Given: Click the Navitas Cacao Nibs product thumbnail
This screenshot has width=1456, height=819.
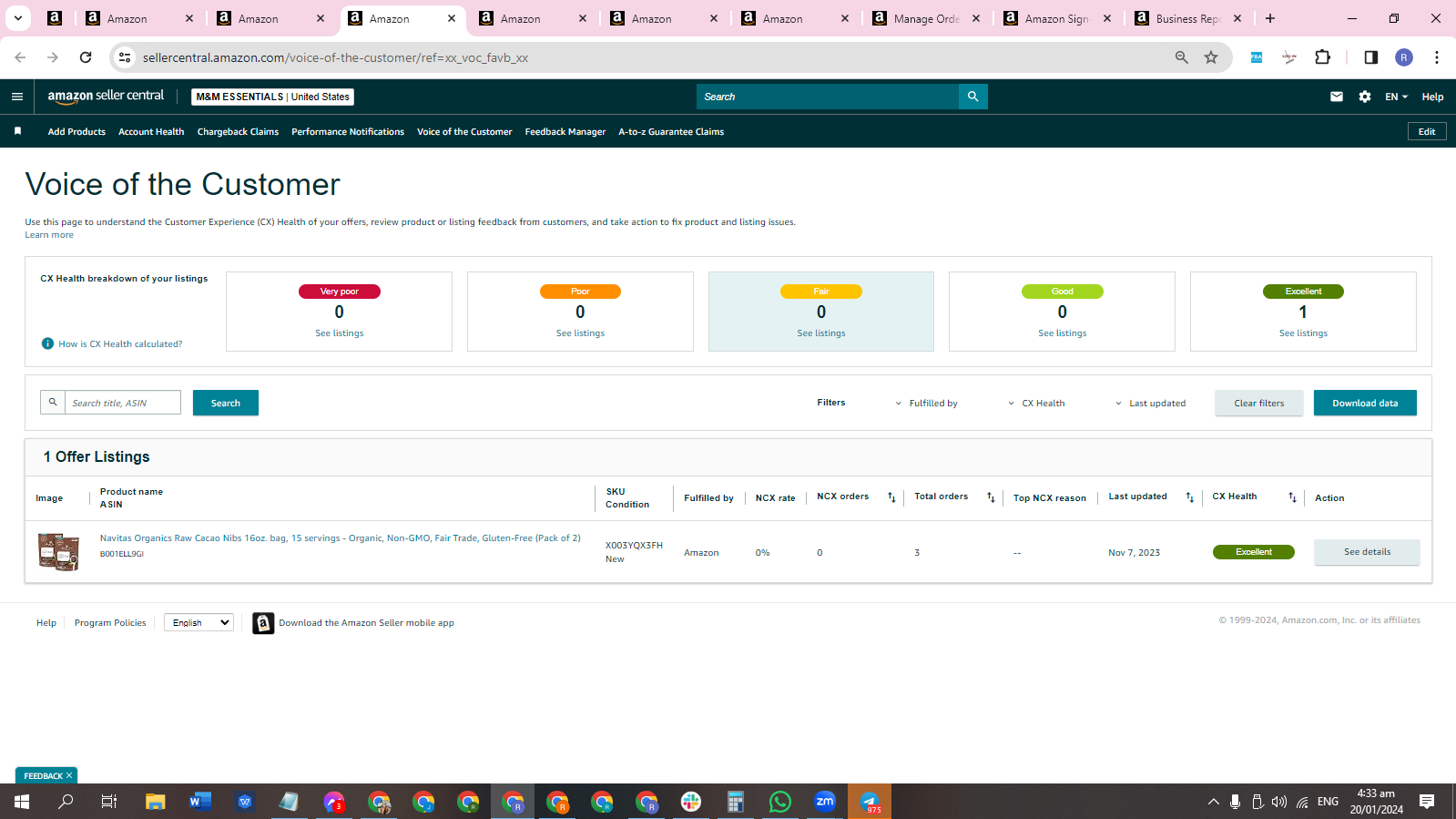Looking at the screenshot, I should [x=58, y=552].
